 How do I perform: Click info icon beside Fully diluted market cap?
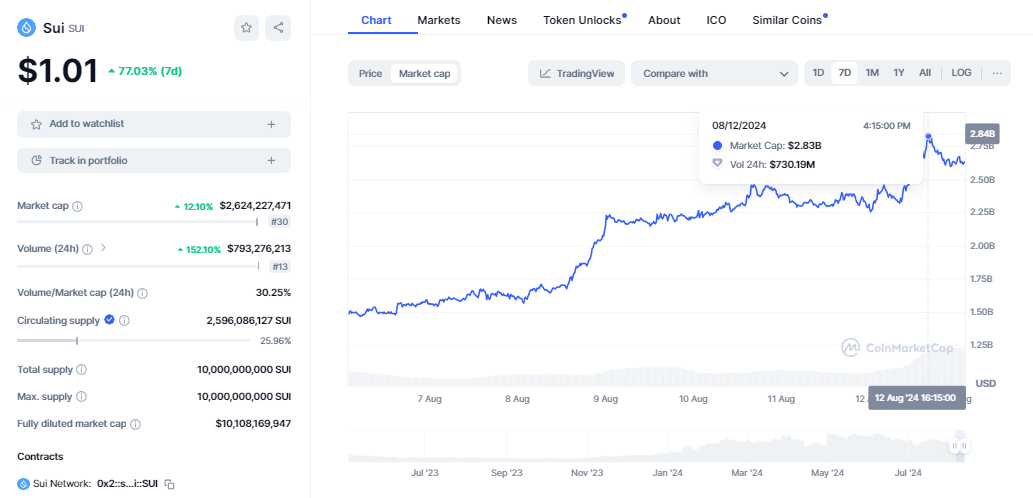[135, 424]
